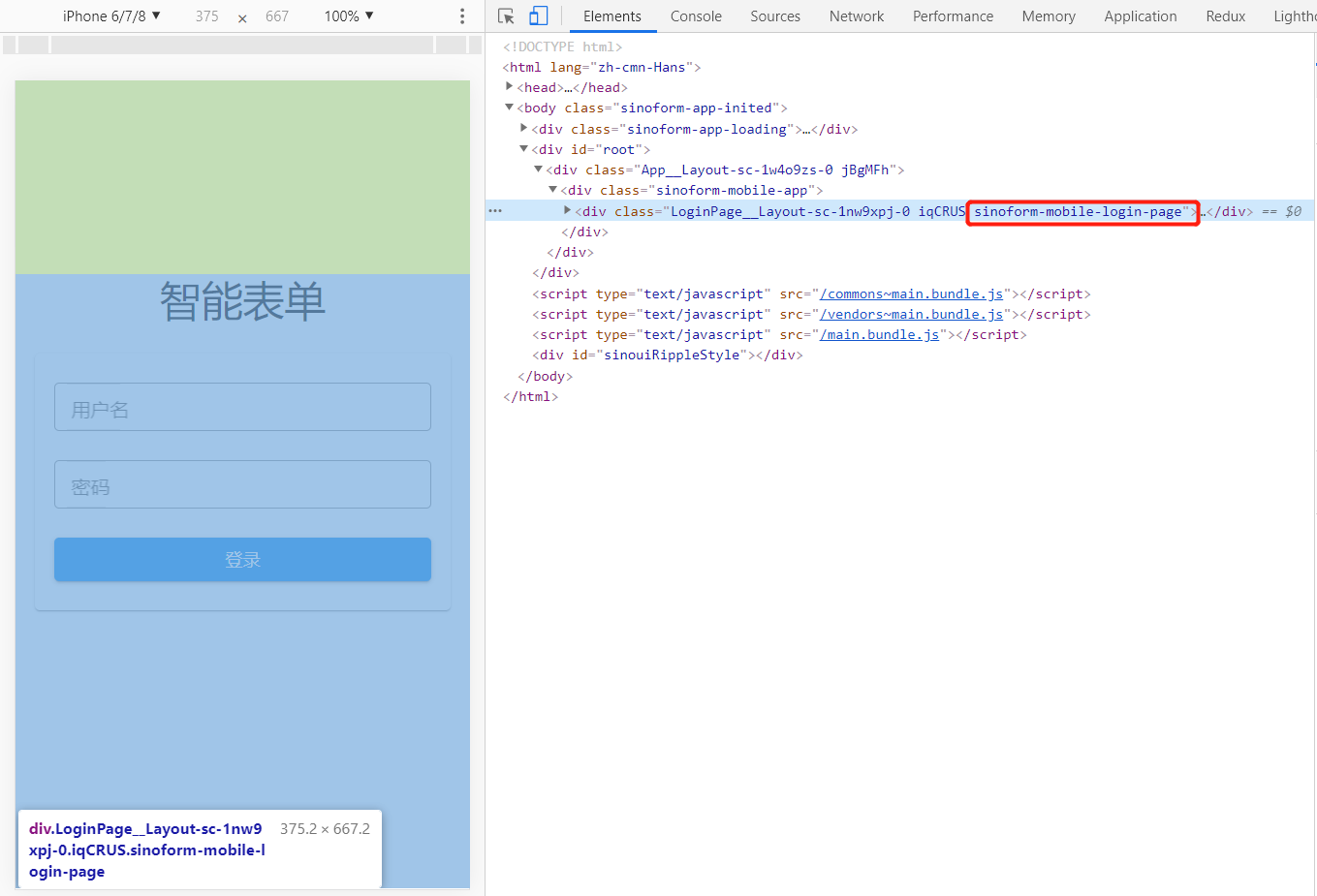Switch to the Redux tab
The height and width of the screenshot is (896, 1317).
pos(1226,16)
